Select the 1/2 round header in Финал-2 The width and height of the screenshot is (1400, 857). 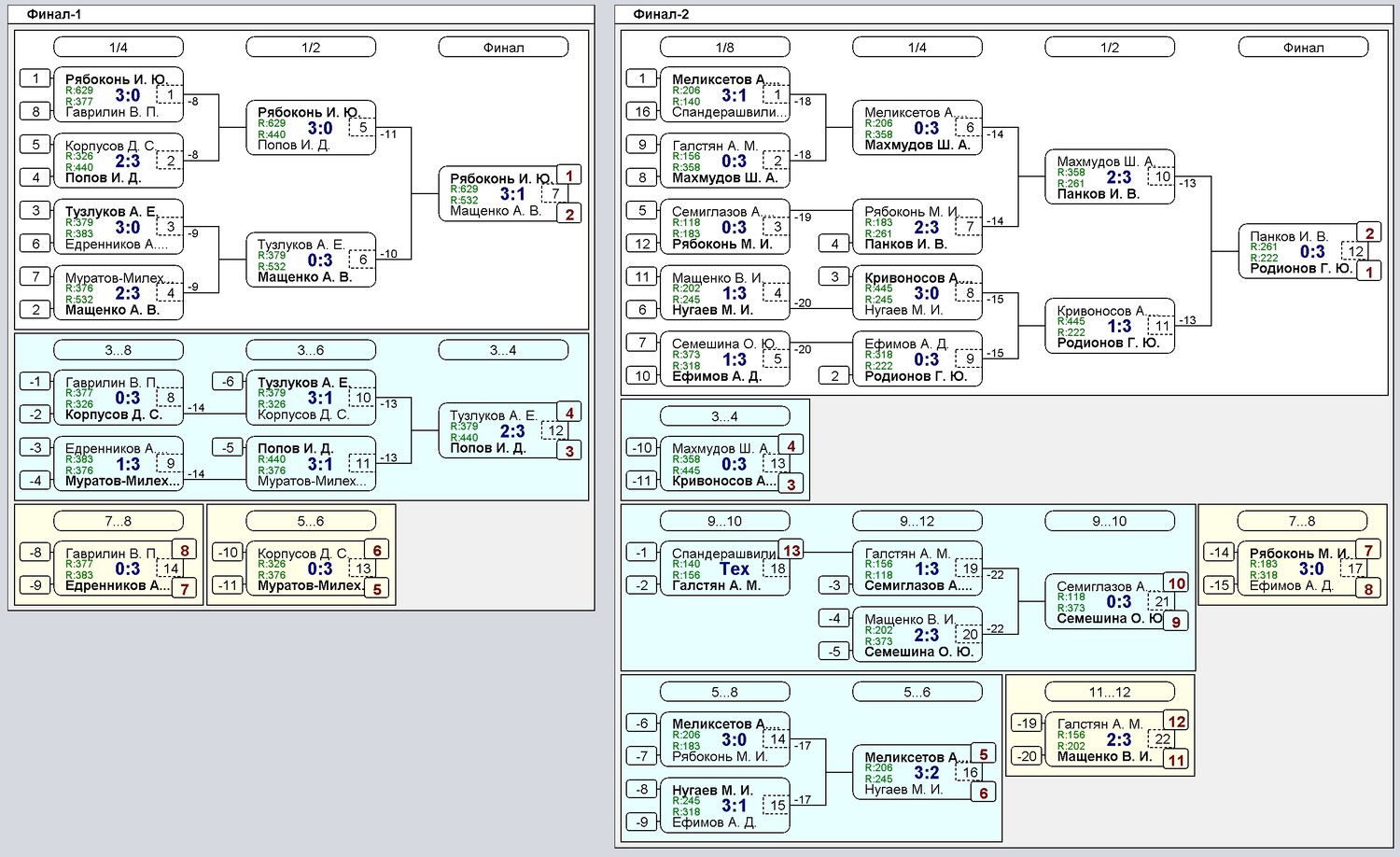[1110, 48]
